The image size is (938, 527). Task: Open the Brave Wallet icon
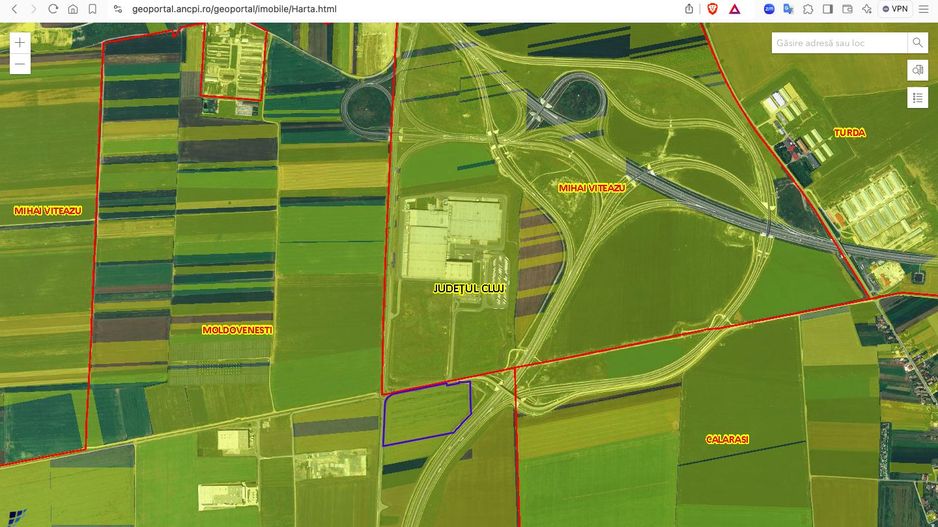pos(847,9)
